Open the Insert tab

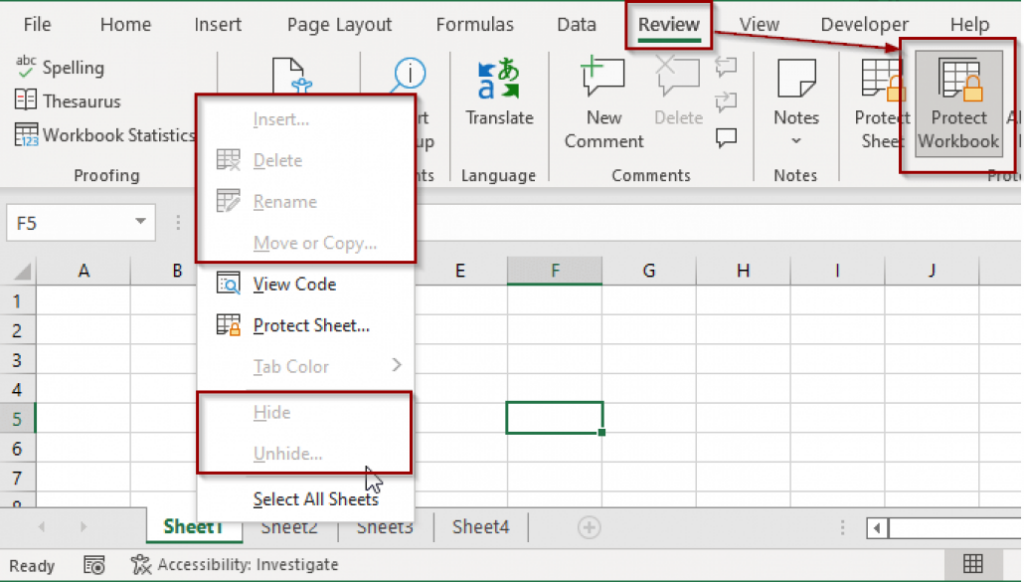[217, 24]
